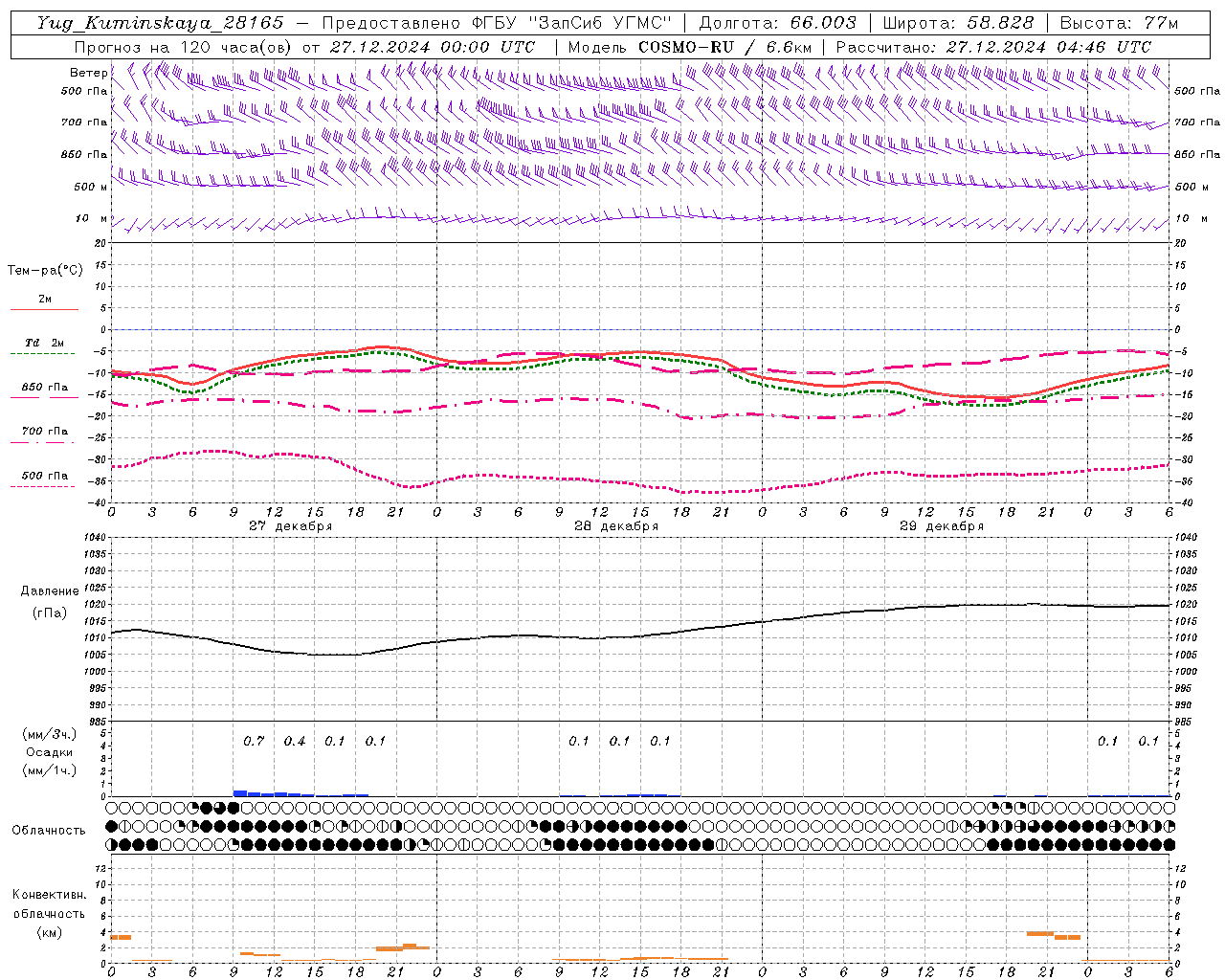Screen dimensions: 1225x980
Task: Click the '27 декабря' date label
Action: [291, 526]
